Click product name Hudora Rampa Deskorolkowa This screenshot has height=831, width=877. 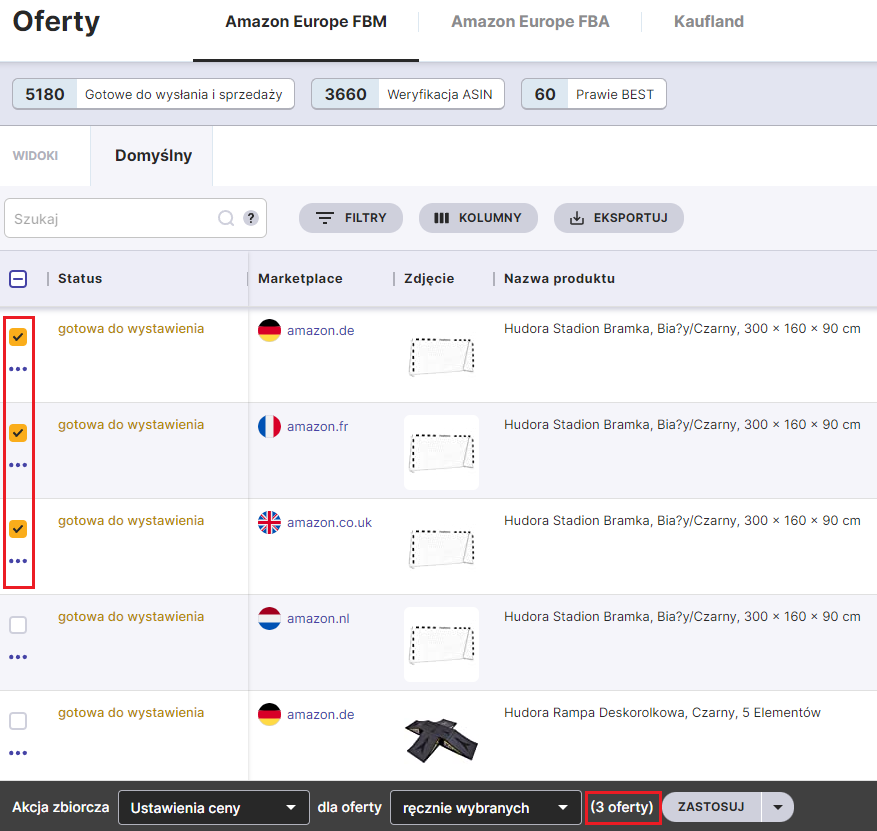pos(662,713)
